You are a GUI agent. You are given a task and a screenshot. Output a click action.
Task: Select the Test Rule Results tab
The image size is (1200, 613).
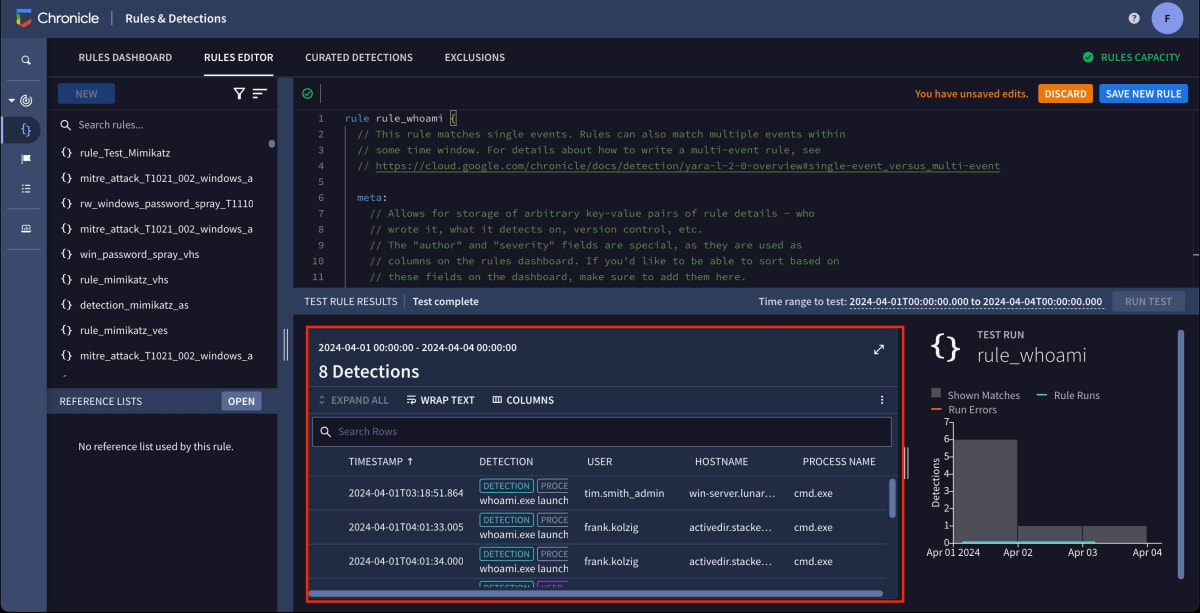tap(351, 301)
